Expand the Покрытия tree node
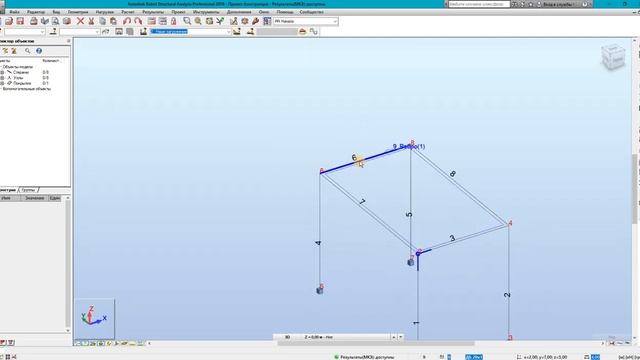The image size is (640, 360). pos(2,83)
